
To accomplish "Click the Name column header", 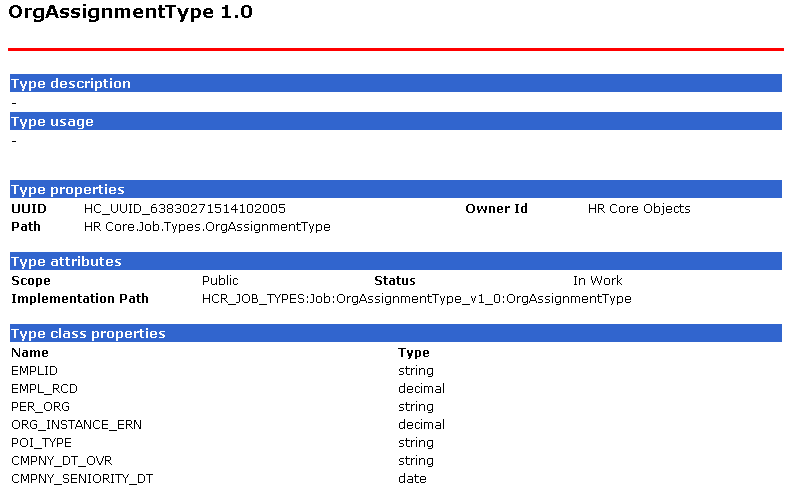I will pyautogui.click(x=30, y=352).
